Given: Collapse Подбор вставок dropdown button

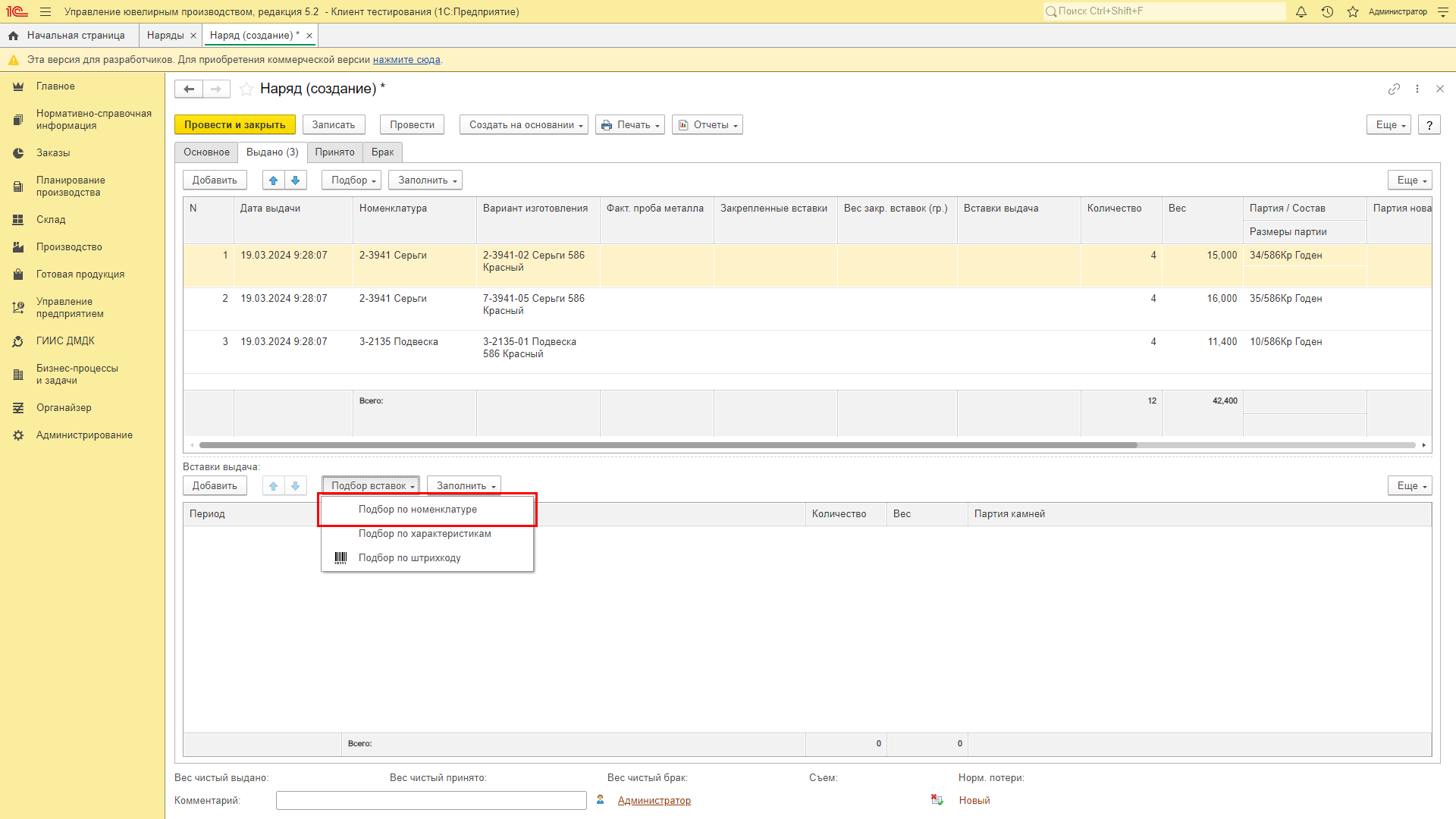Looking at the screenshot, I should coord(371,486).
